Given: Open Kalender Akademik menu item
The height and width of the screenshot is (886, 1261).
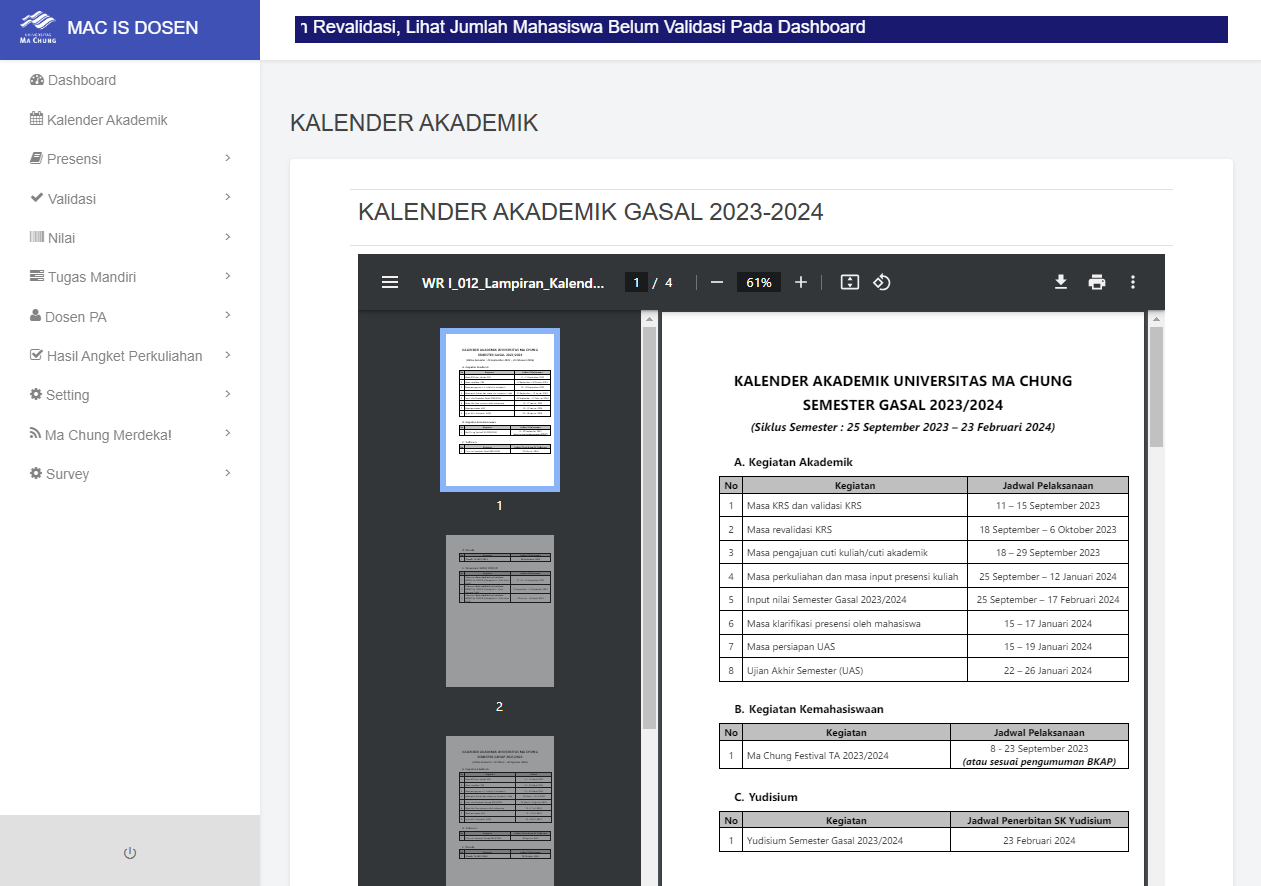Looking at the screenshot, I should click(x=130, y=120).
